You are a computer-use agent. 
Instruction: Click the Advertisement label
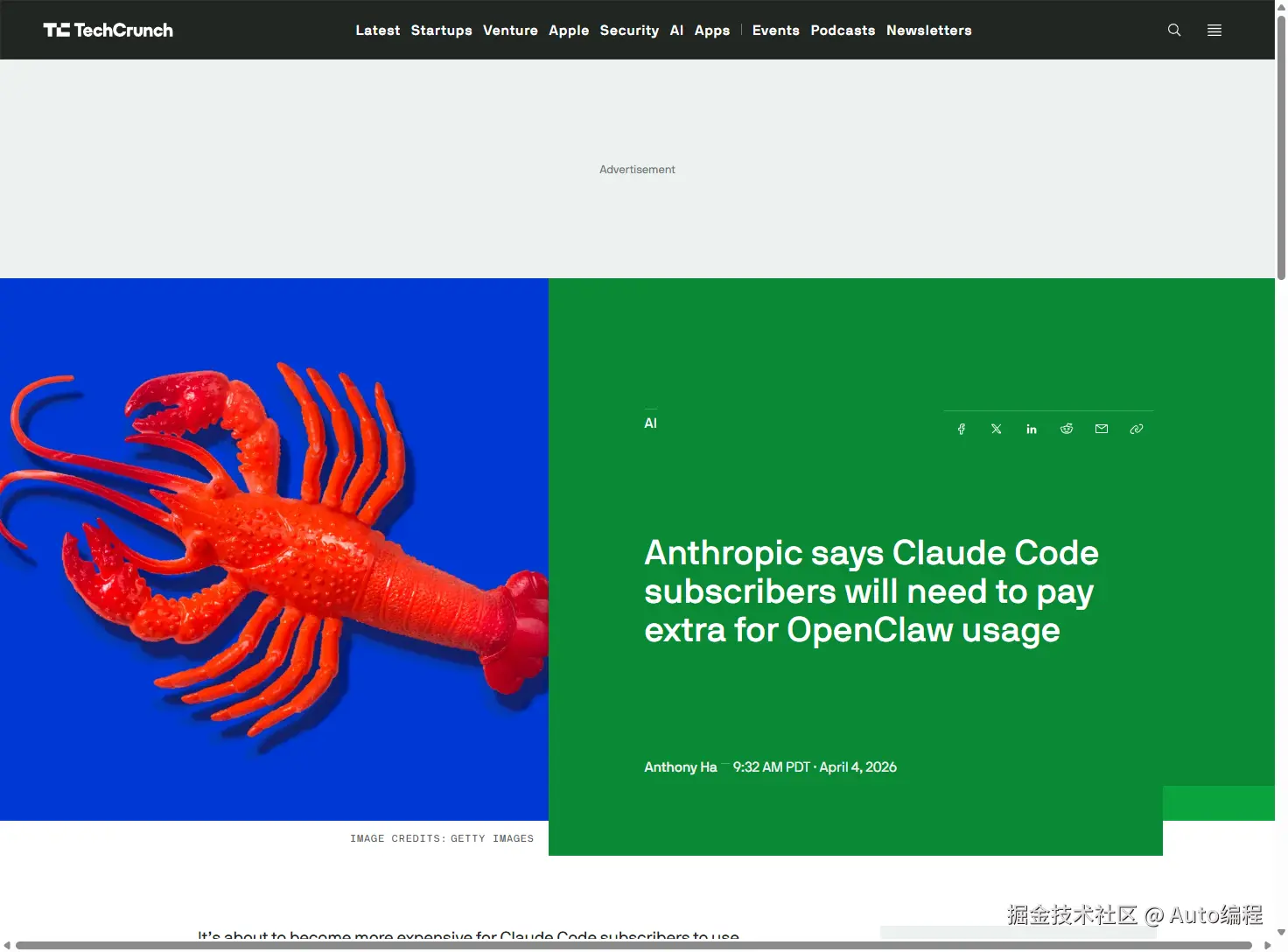coord(637,169)
